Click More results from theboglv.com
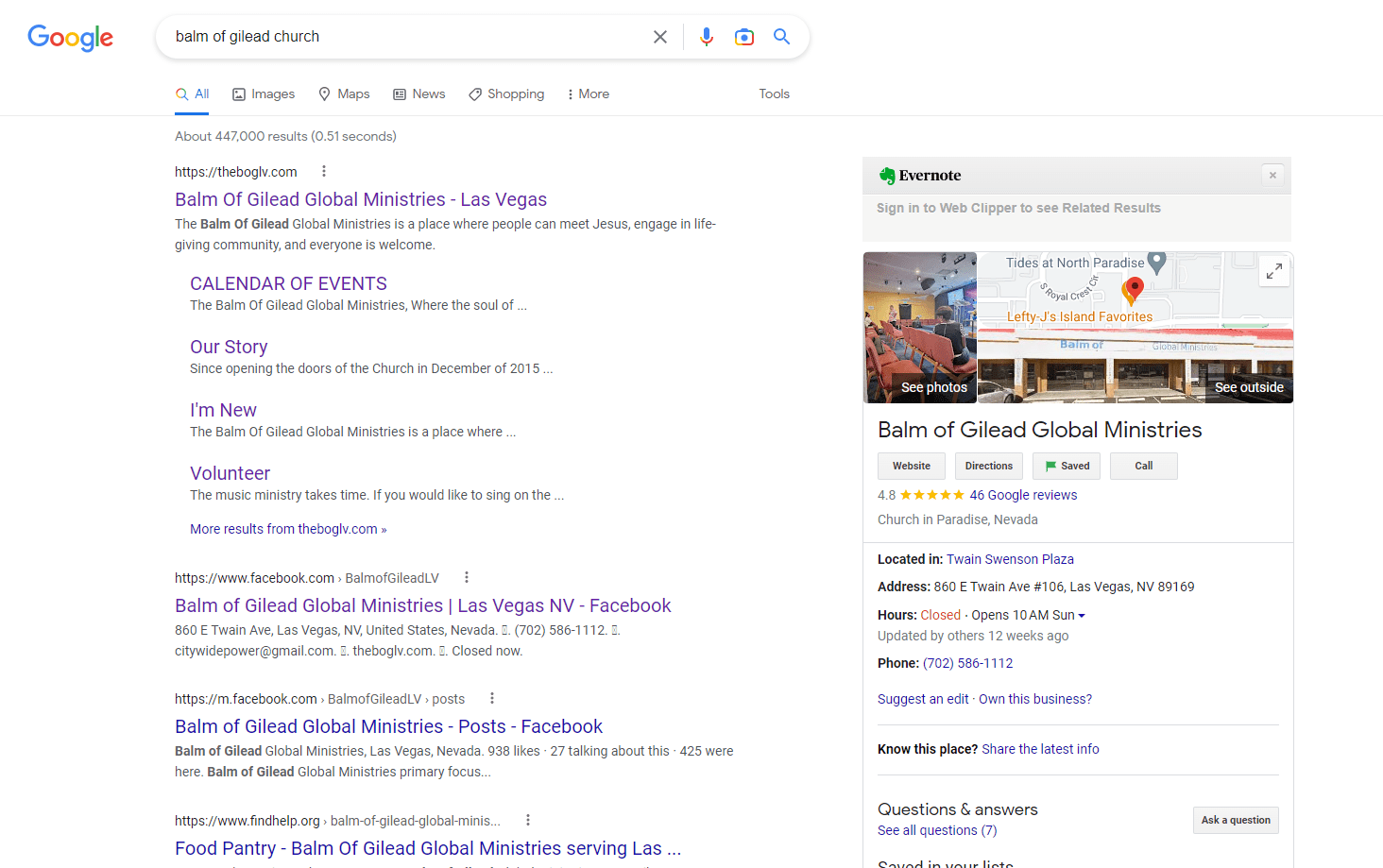 (x=288, y=529)
